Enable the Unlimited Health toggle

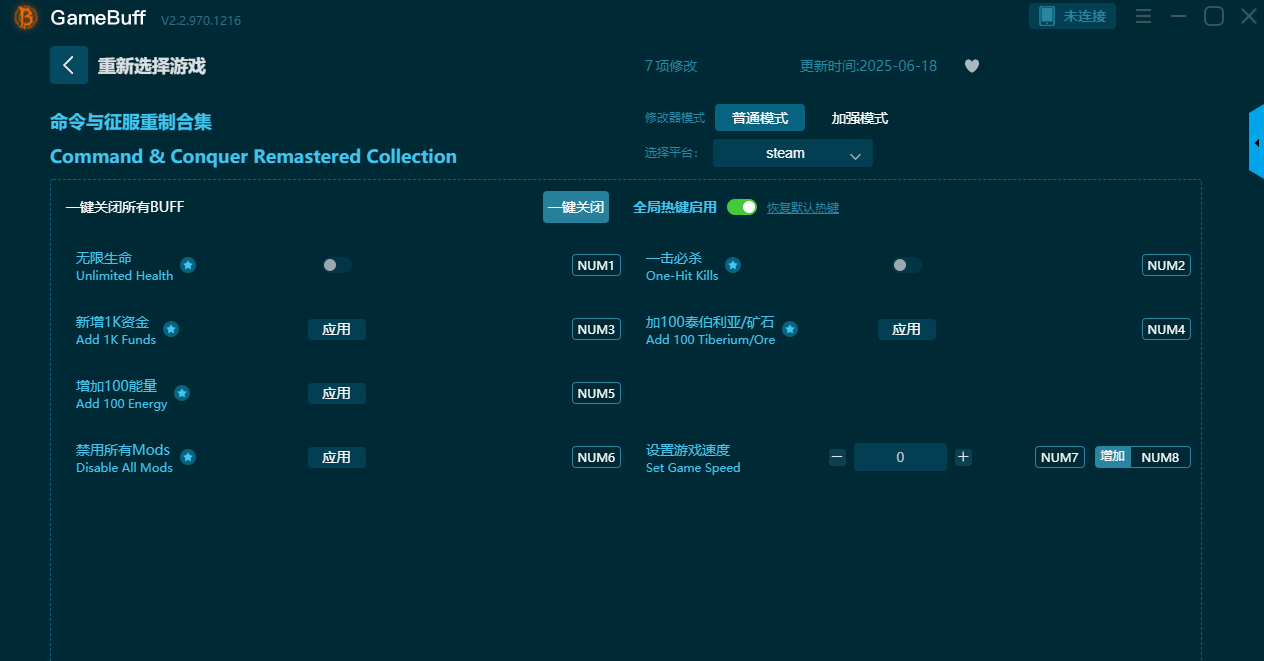pyautogui.click(x=337, y=265)
